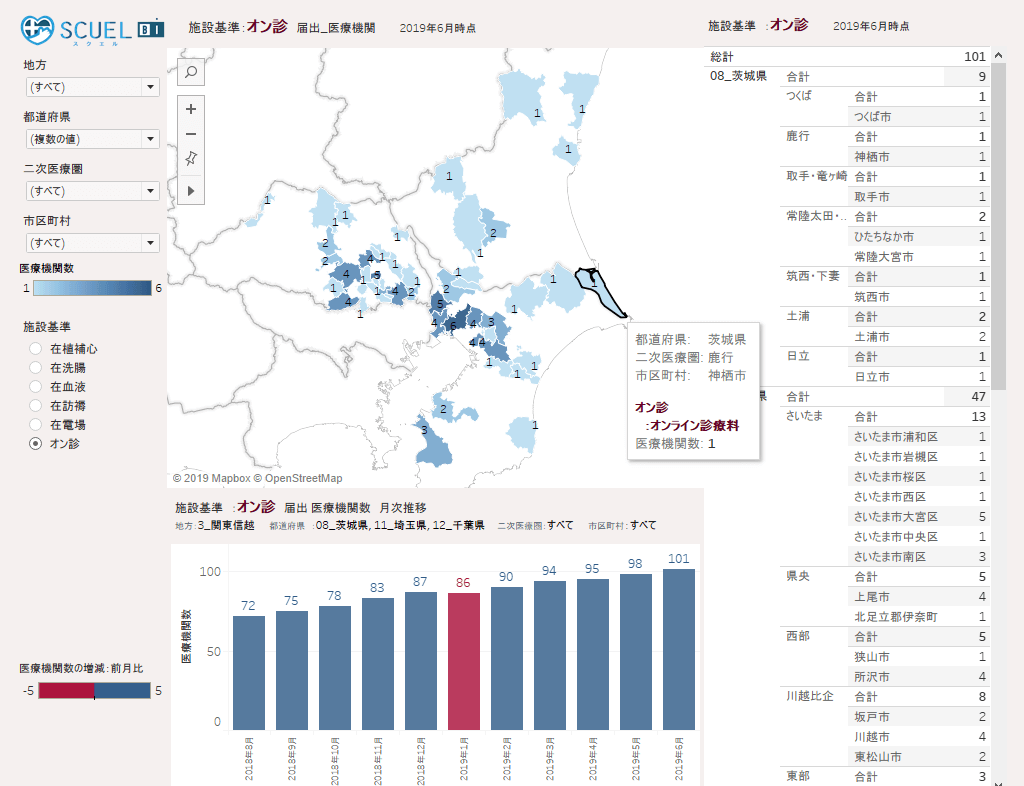Screen dimensions: 1024x786
Task: Open the 地方 region dropdown
Action: [91, 87]
